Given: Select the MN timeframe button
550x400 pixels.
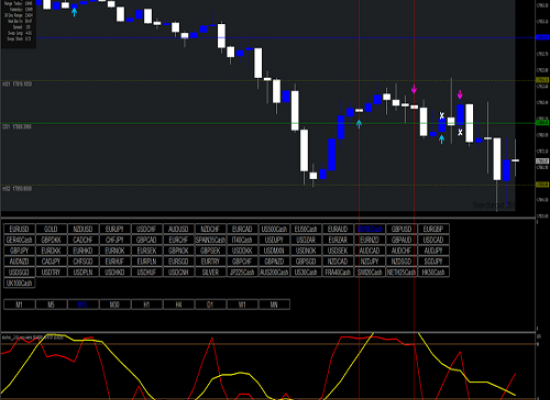Looking at the screenshot, I should click(x=274, y=305).
